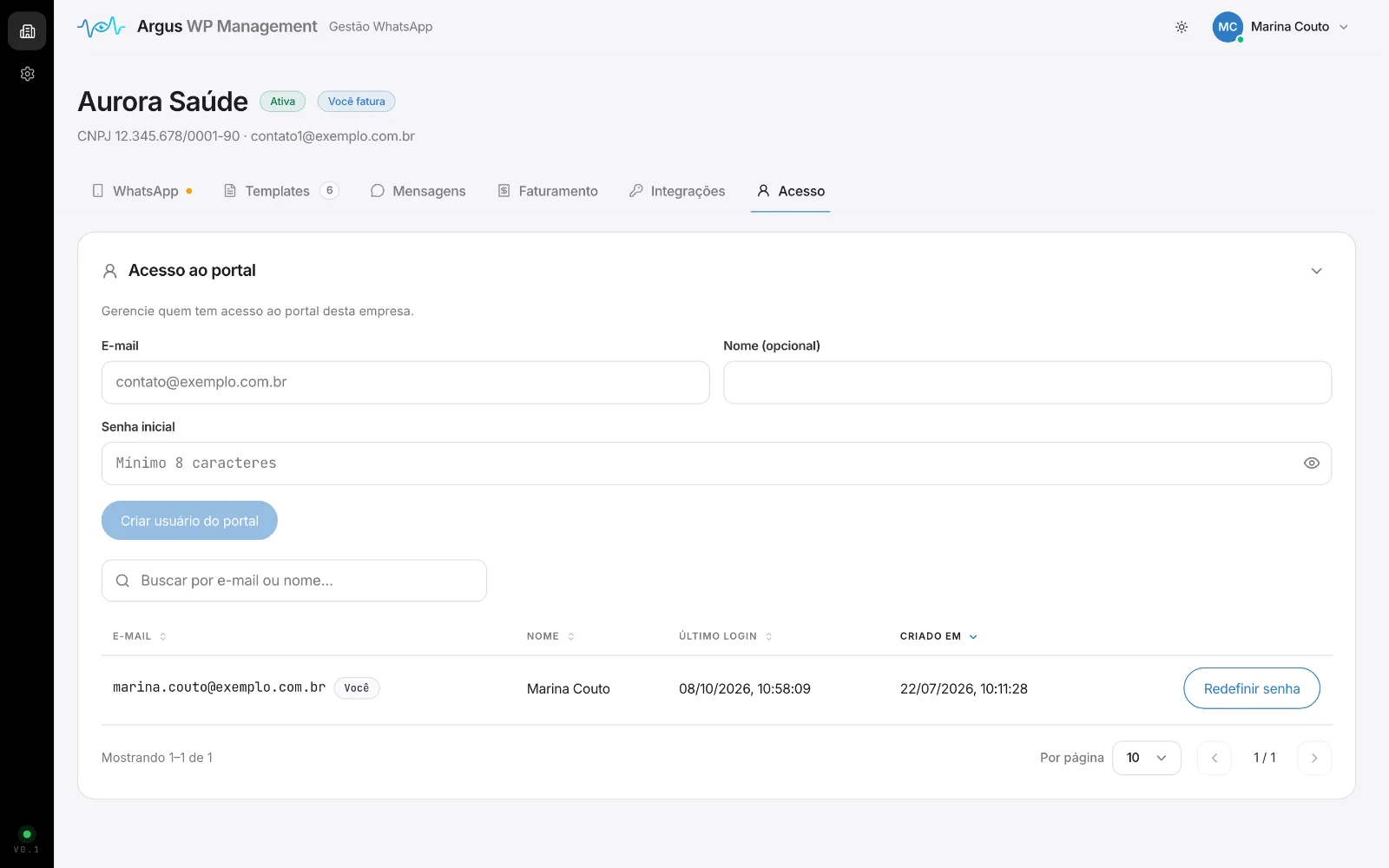Click Mostrando 1–1 de 1 text
This screenshot has height=868, width=1389.
click(x=157, y=758)
